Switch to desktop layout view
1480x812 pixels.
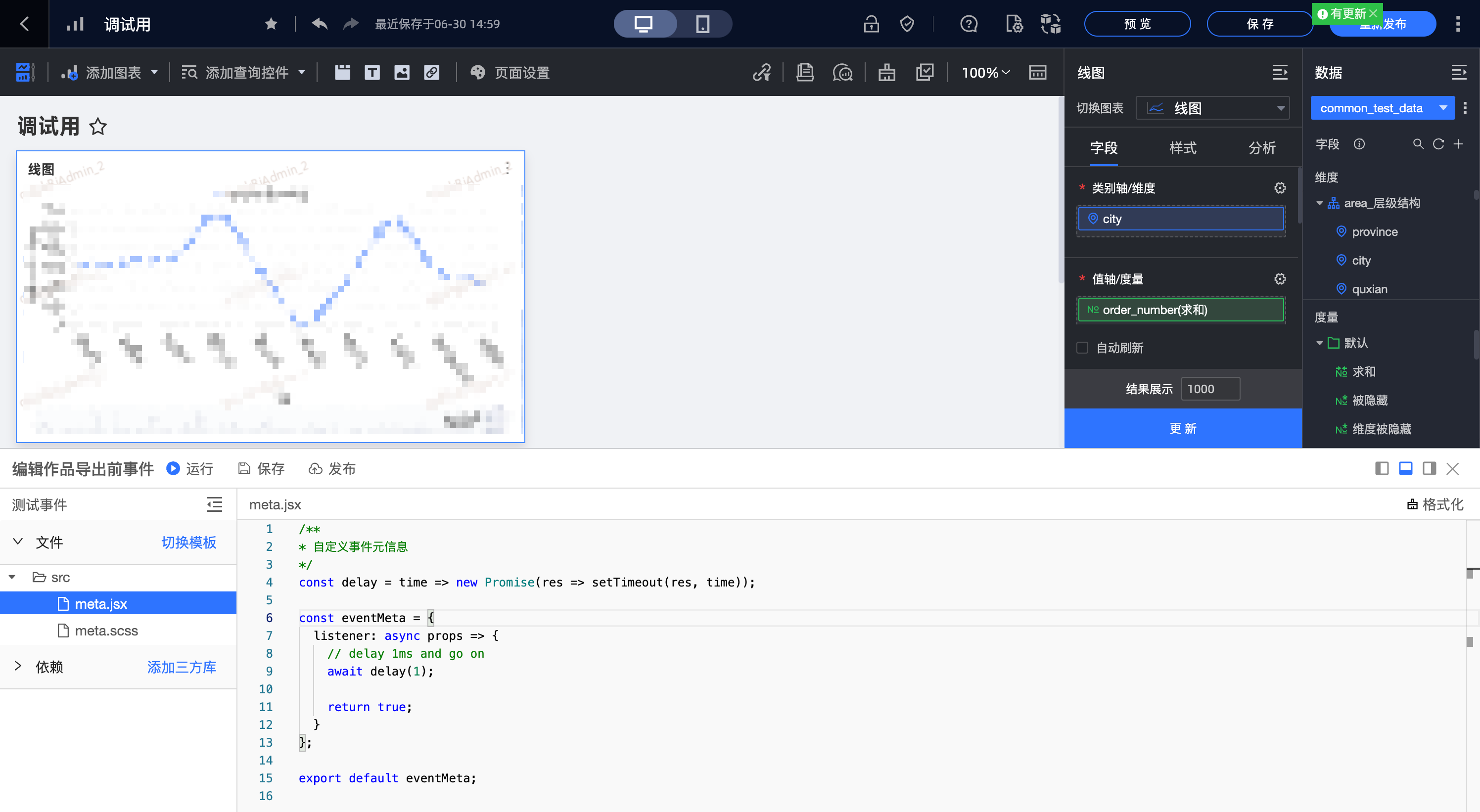644,24
